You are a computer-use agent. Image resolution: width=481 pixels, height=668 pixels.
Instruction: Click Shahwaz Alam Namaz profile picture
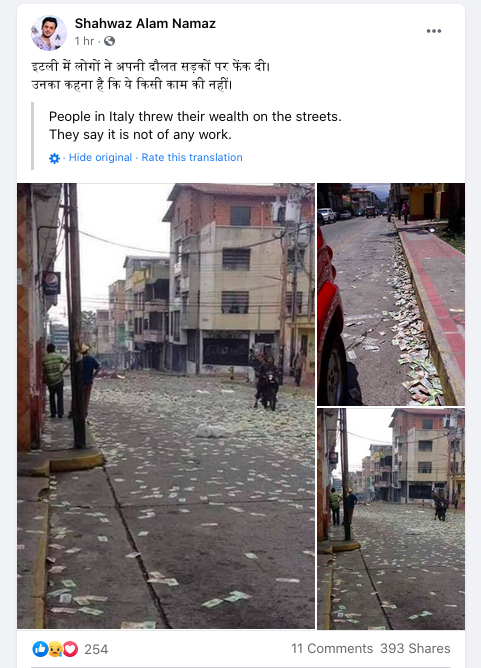pos(49,33)
